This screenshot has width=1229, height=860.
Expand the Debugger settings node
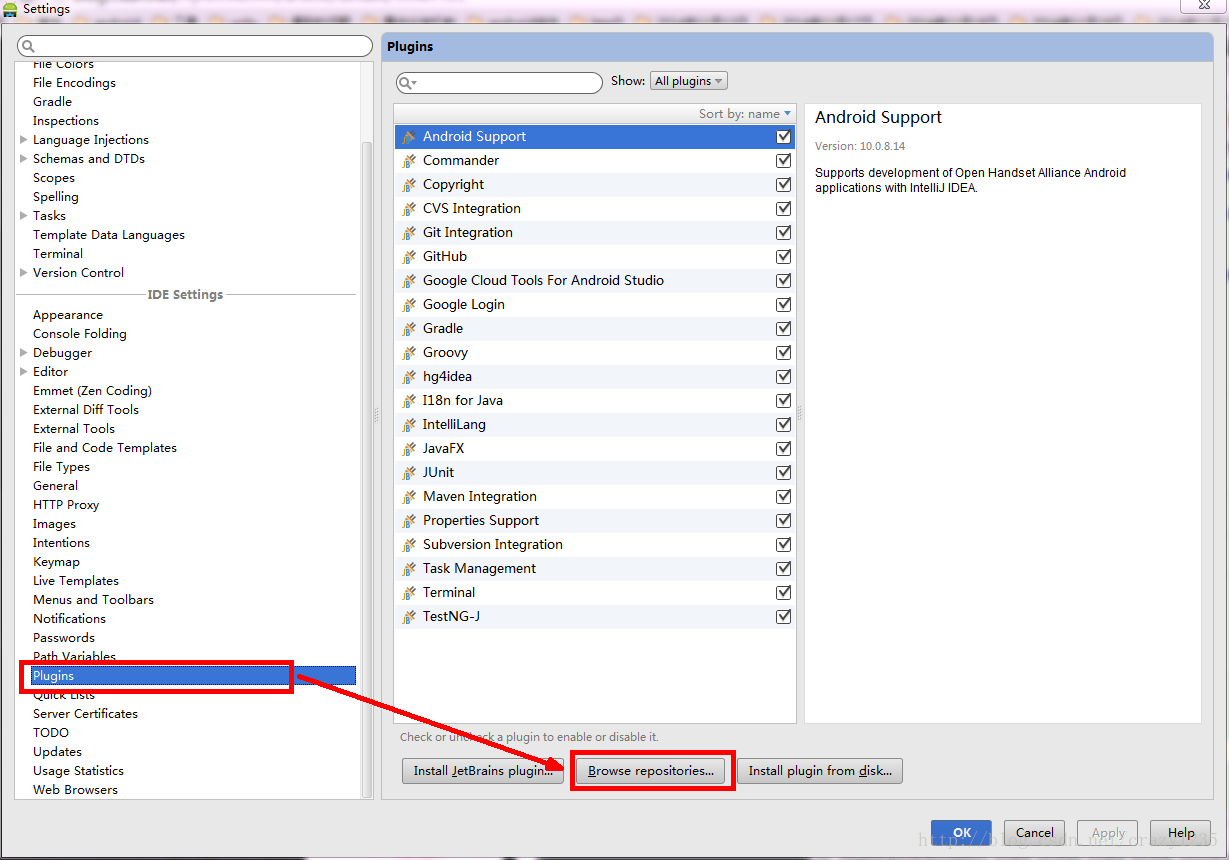pos(24,353)
